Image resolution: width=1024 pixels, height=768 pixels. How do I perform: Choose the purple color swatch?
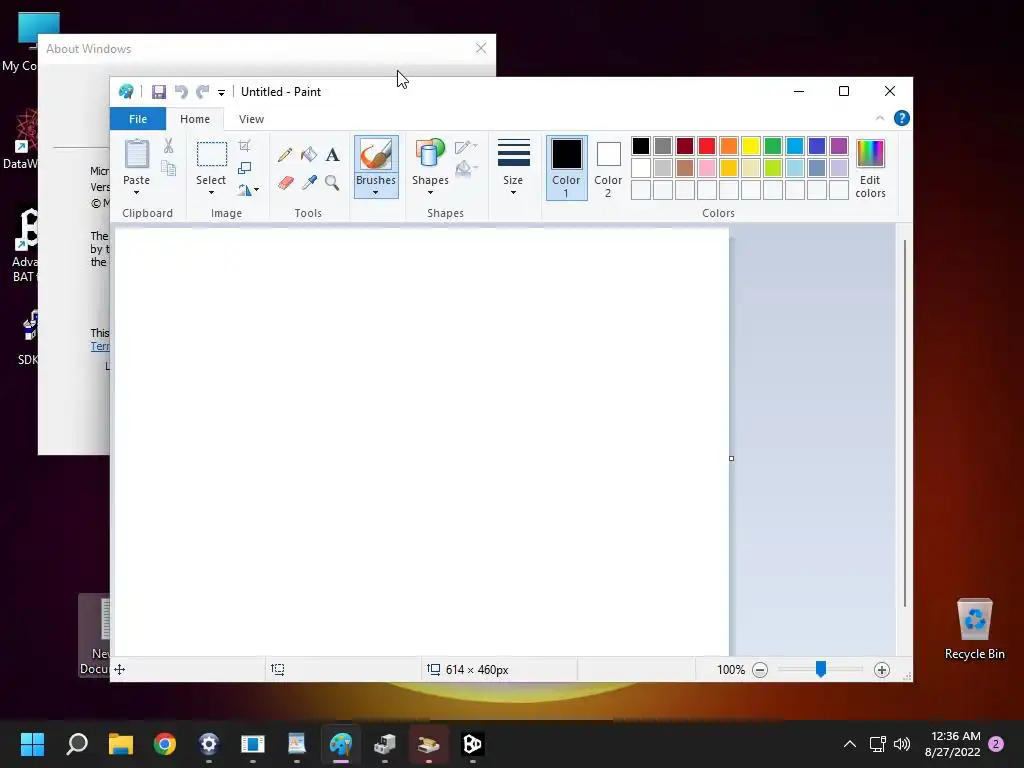[x=839, y=146]
